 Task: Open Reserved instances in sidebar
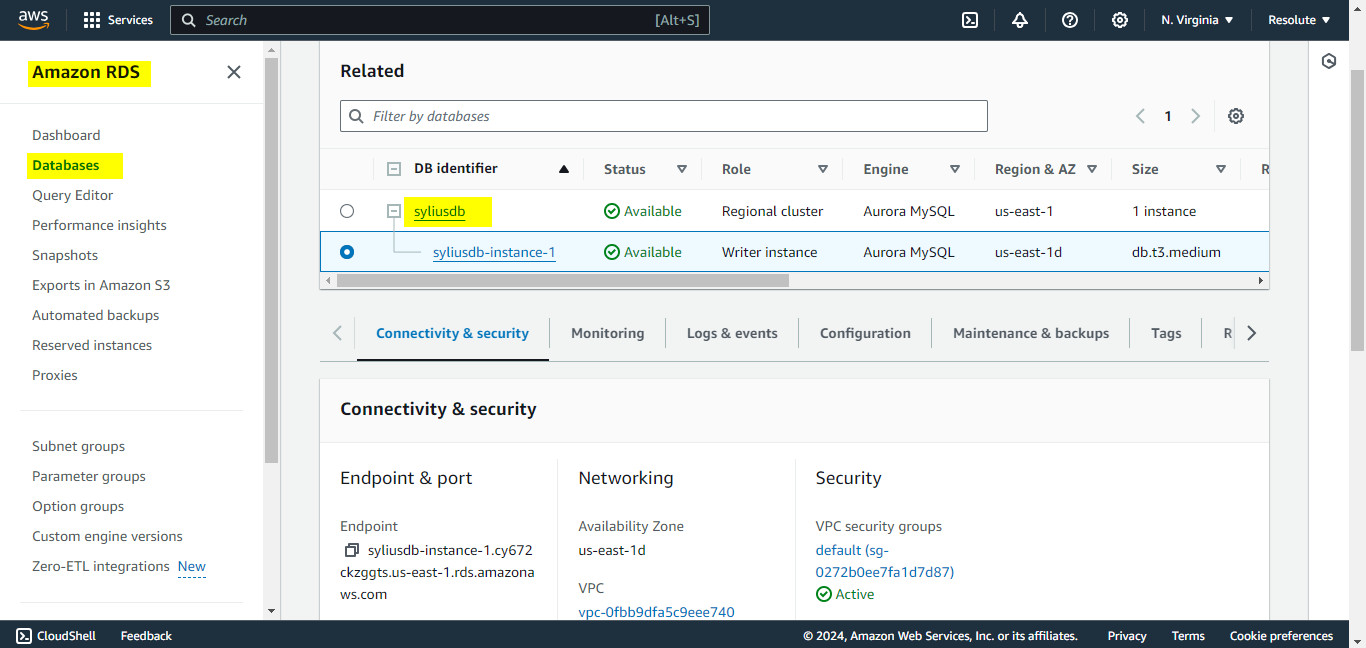click(92, 345)
